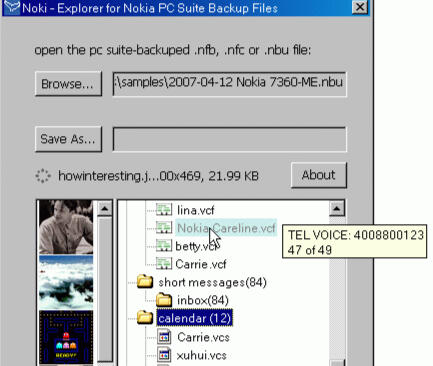Select Nokia Careline.vcf in the tree
This screenshot has height=366, width=433.
tap(226, 228)
